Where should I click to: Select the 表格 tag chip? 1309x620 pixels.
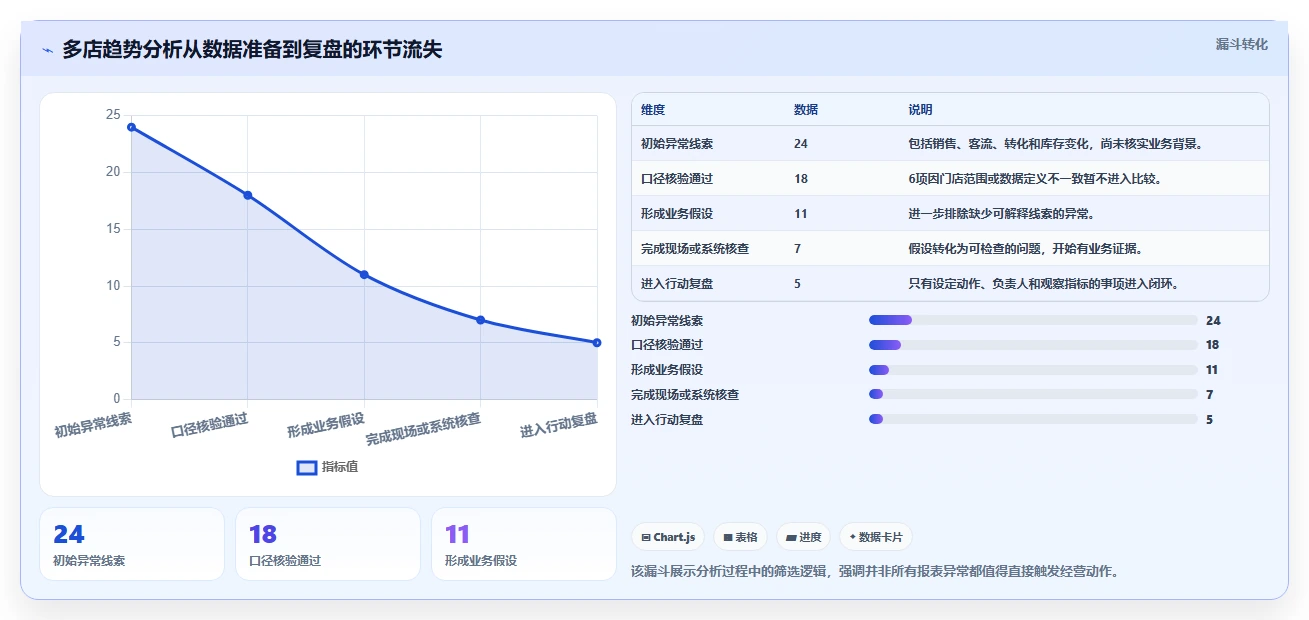[x=741, y=537]
